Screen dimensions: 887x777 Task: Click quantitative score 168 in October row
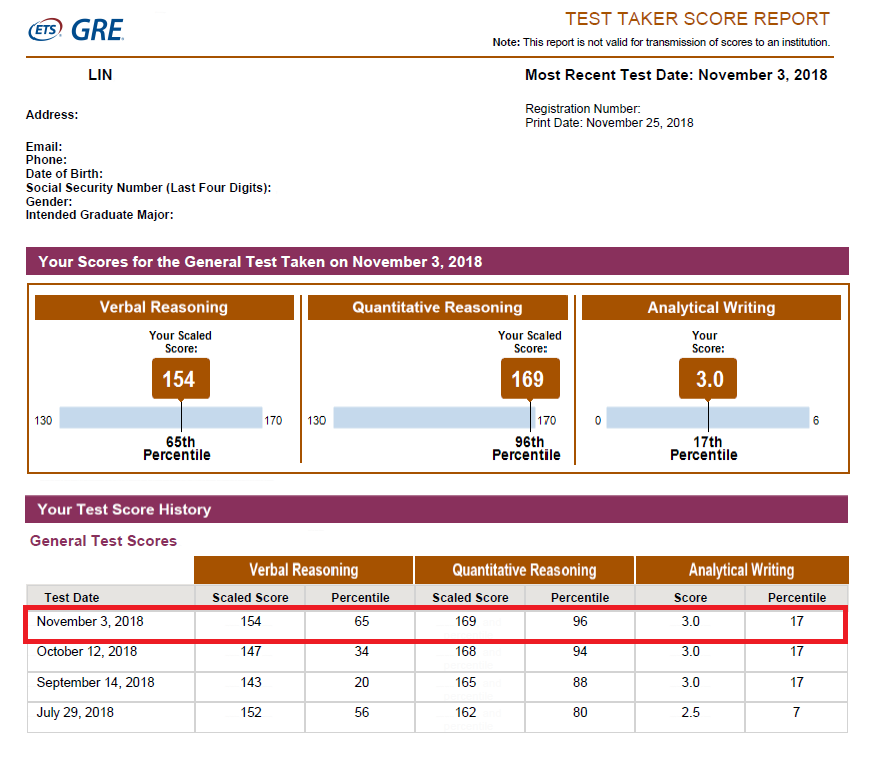(x=466, y=651)
